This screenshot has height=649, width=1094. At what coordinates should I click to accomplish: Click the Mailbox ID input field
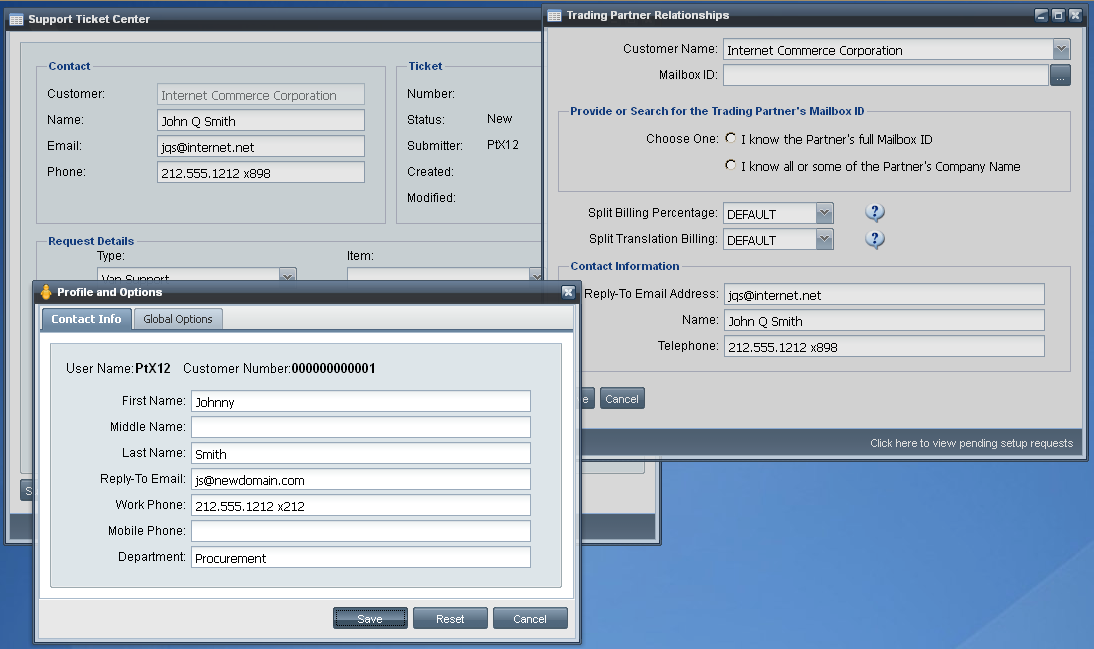pyautogui.click(x=885, y=75)
